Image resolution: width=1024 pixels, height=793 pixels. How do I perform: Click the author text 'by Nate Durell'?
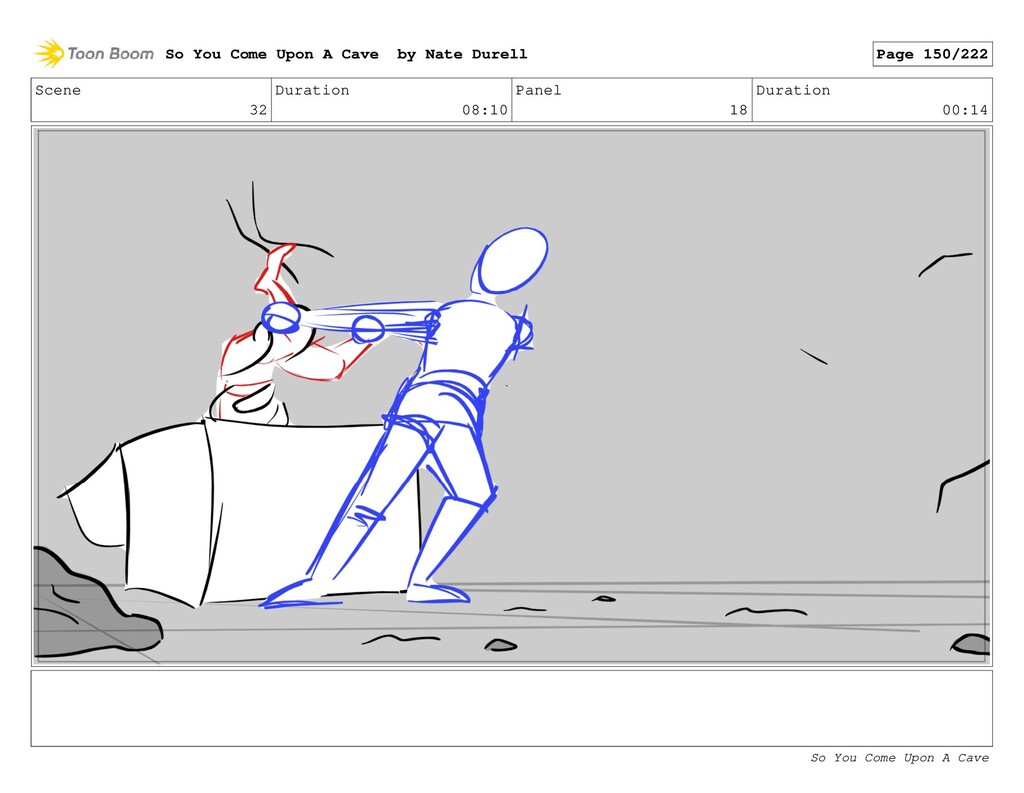point(462,54)
